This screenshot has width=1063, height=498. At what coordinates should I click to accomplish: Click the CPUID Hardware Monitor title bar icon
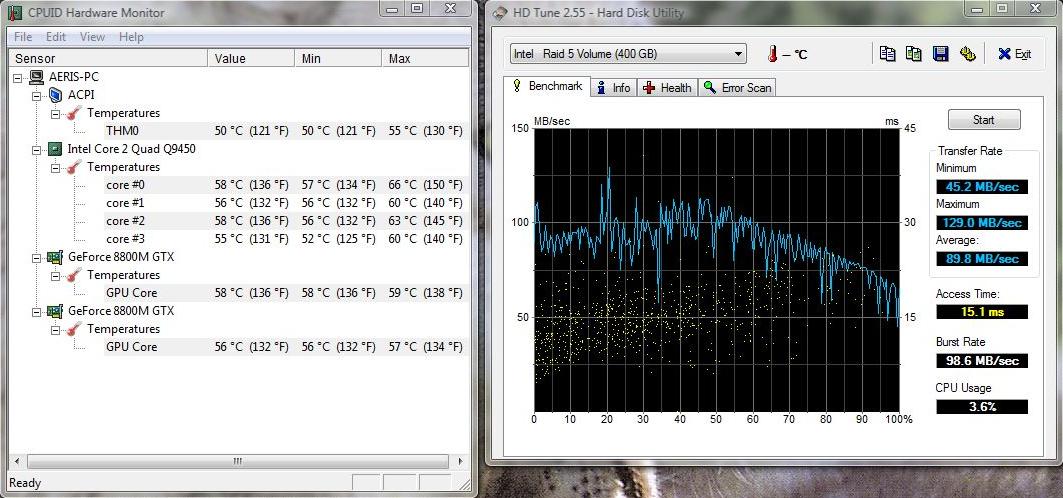14,12
